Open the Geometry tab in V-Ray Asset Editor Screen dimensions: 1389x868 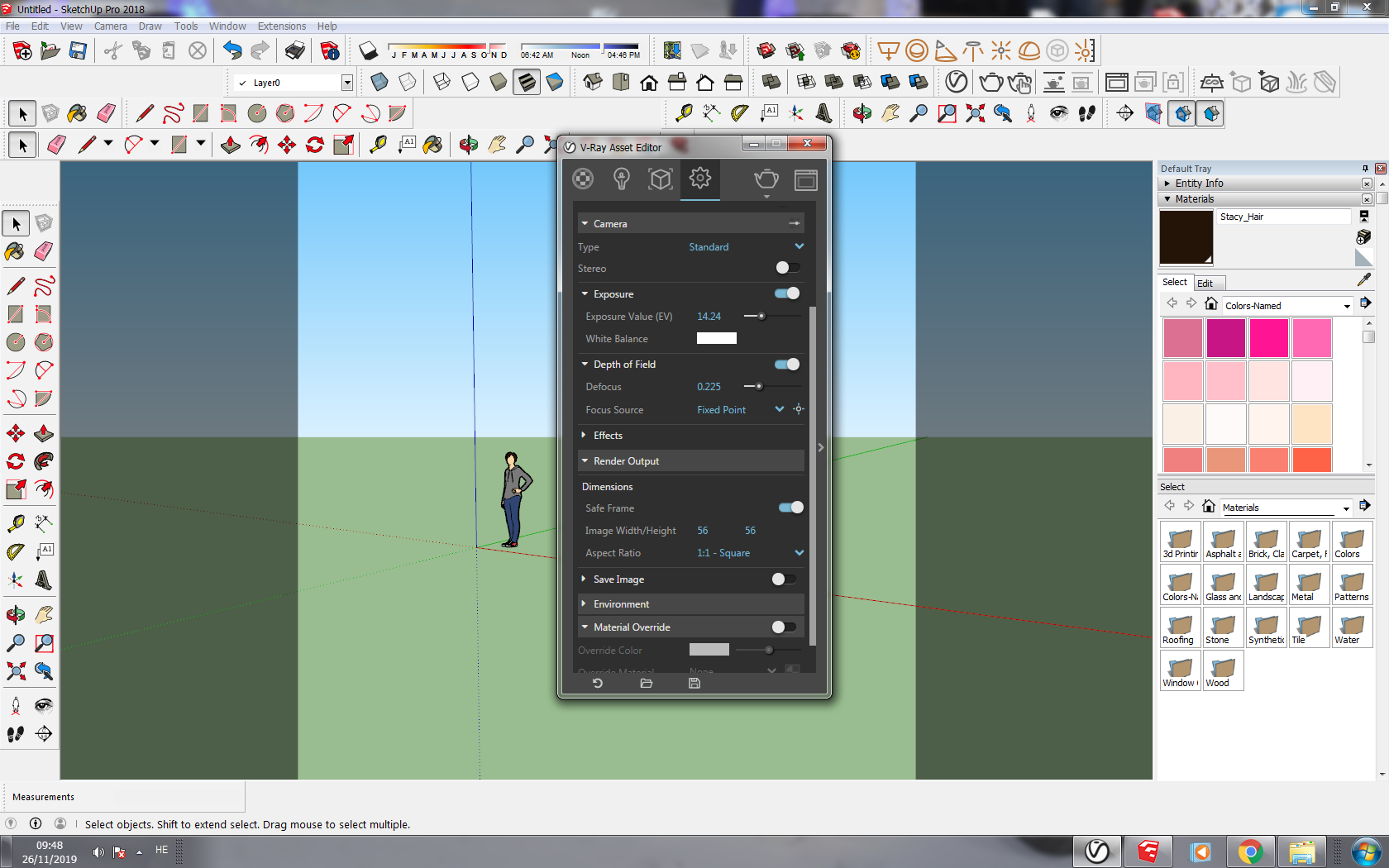pyautogui.click(x=661, y=179)
